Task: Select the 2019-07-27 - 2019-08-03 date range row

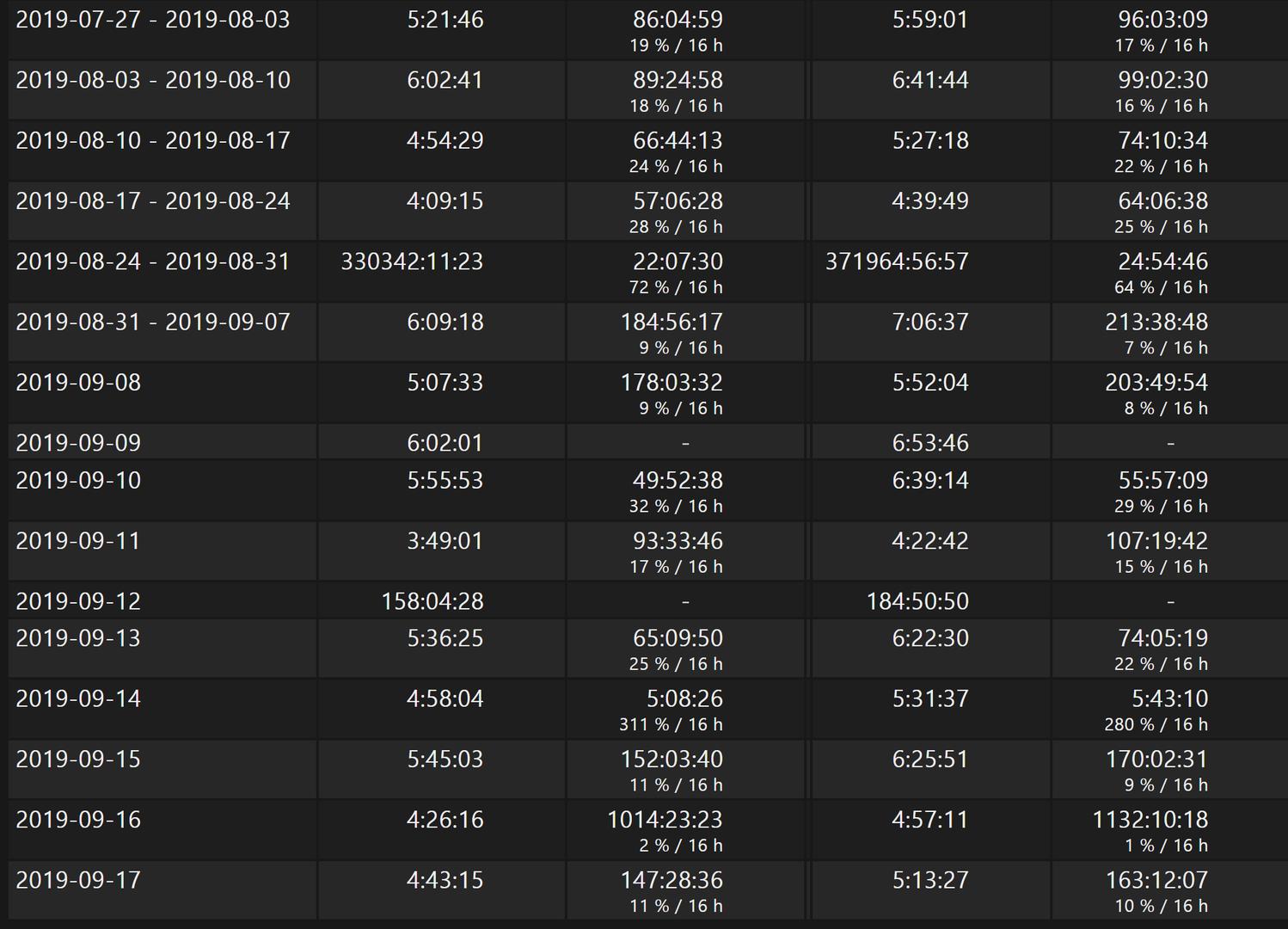Action: click(647, 30)
